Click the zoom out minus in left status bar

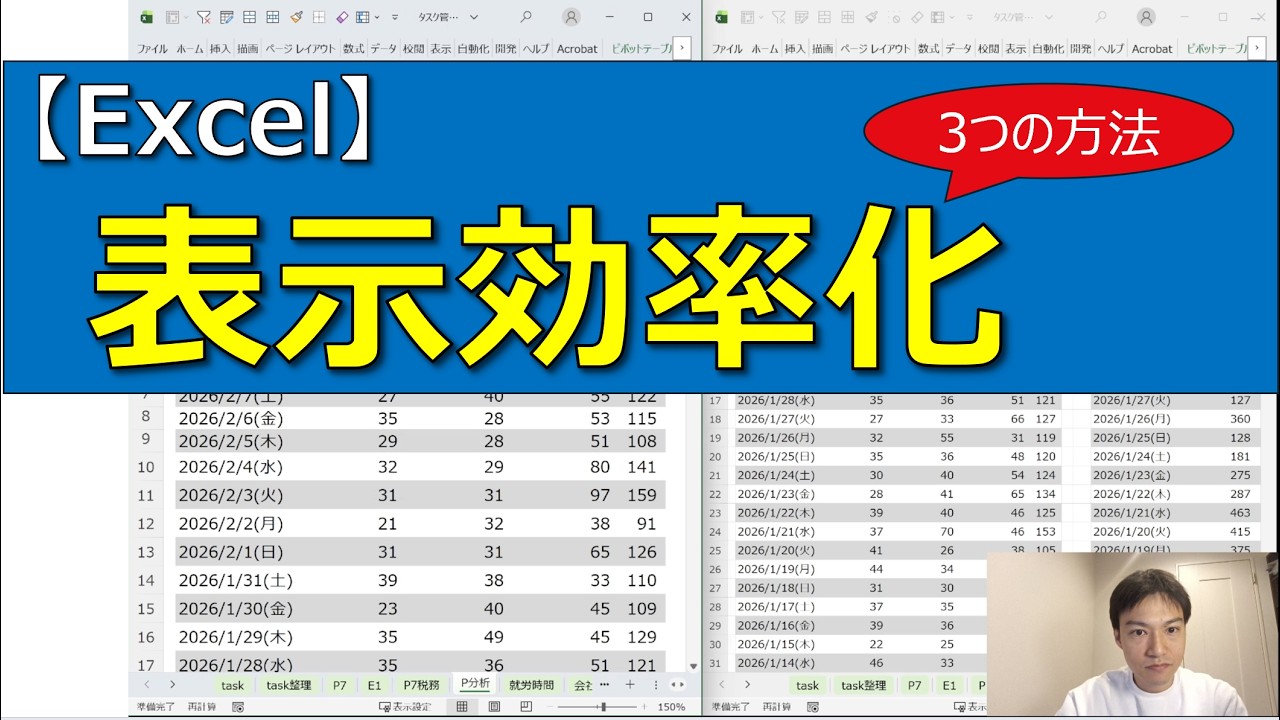550,707
